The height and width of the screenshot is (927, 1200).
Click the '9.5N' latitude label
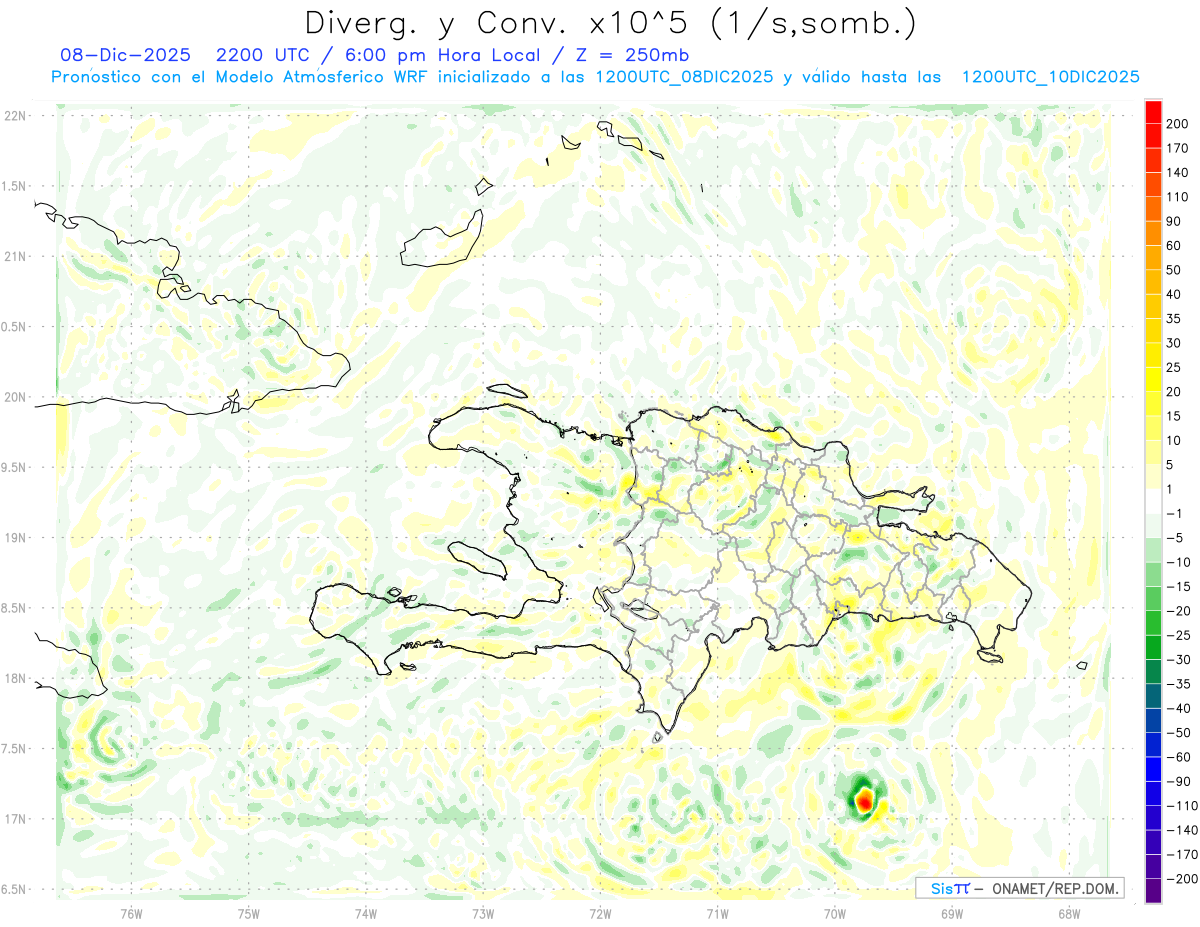coord(12,467)
